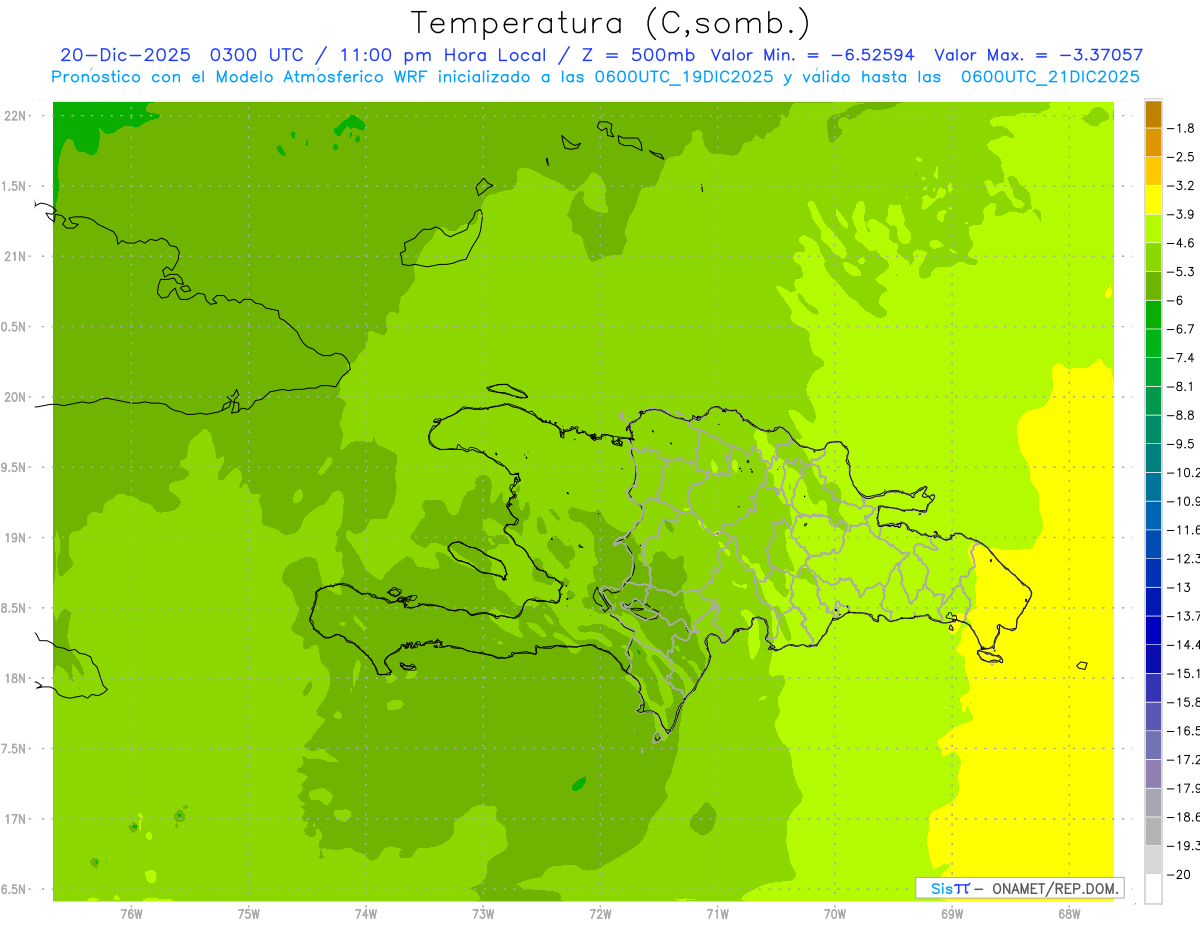Click the '-7.4' colorbar value
Screen dimensions: 1200x927
point(1180,358)
